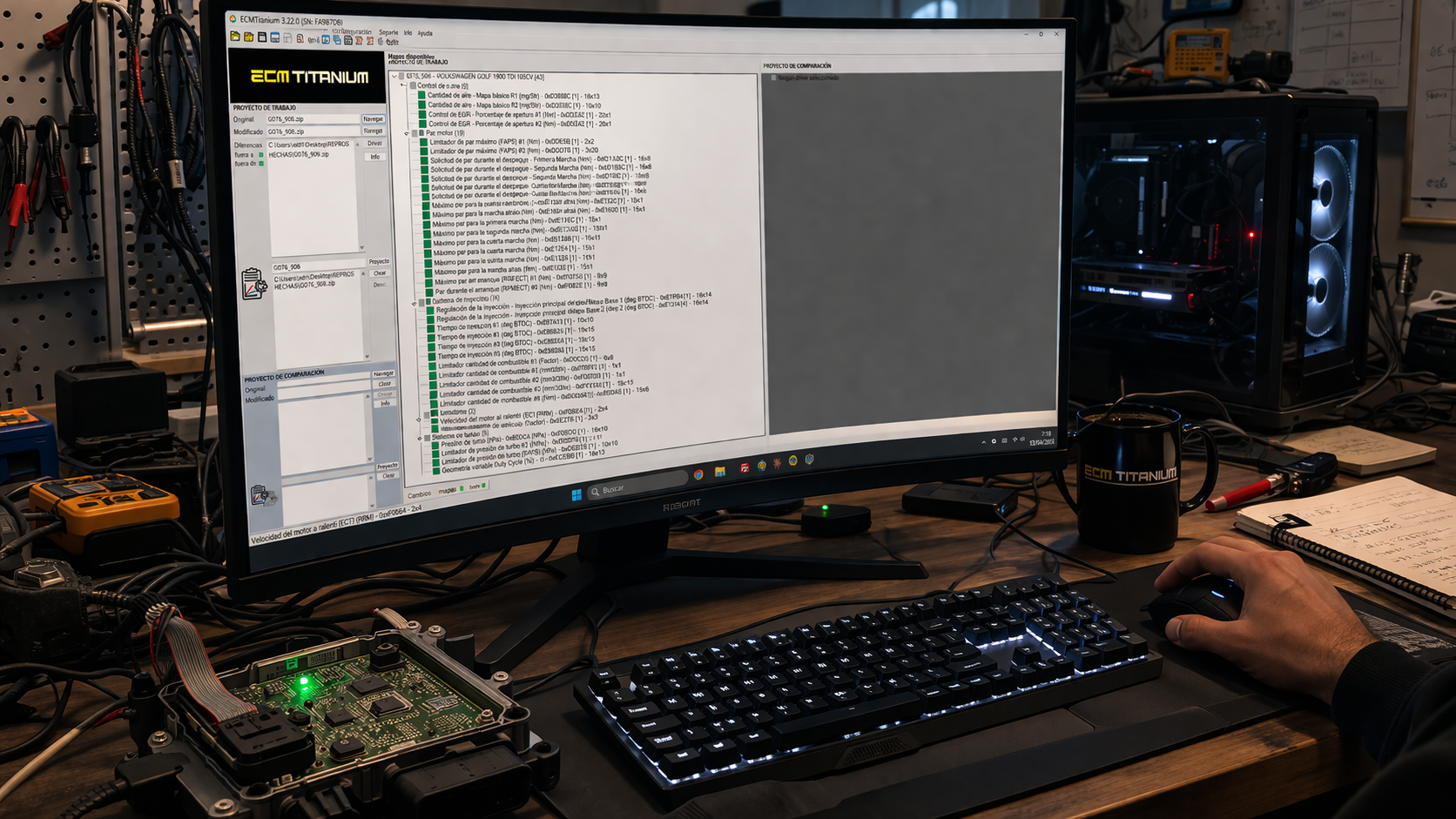
Task: Collapse the Par motor tree group
Action: 408,134
